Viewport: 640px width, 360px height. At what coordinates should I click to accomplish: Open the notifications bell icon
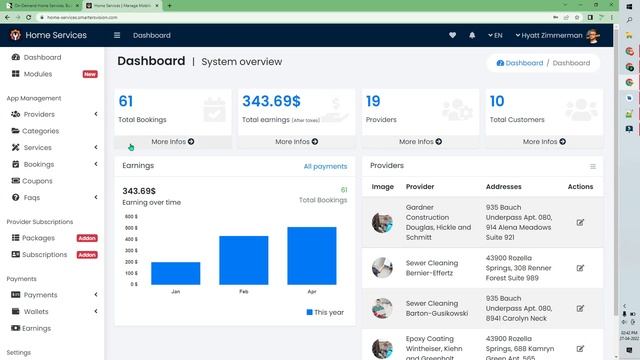[x=472, y=36]
